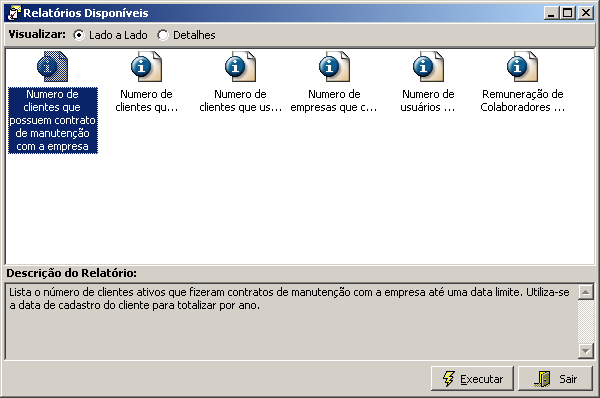The image size is (600, 398).
Task: Exit the dialog with the Sair button
Action: click(555, 379)
